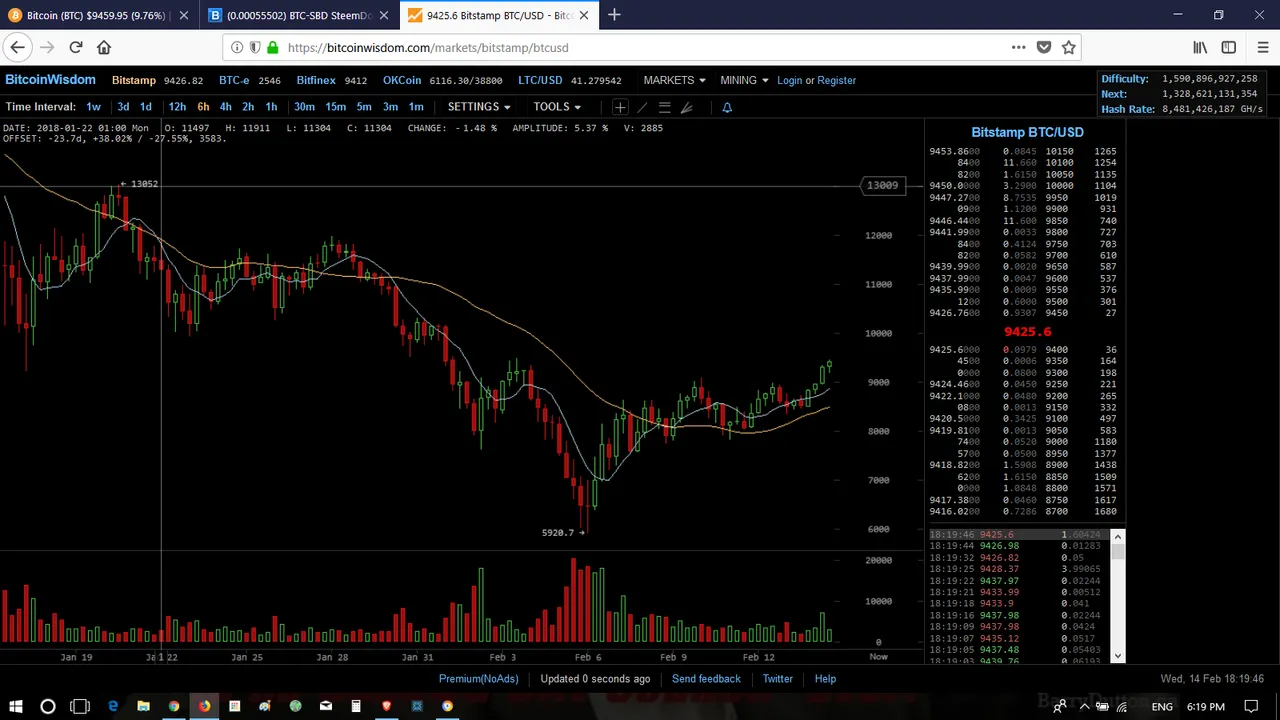Open the OKCoin market link
This screenshot has width=1280, height=720.
point(402,80)
